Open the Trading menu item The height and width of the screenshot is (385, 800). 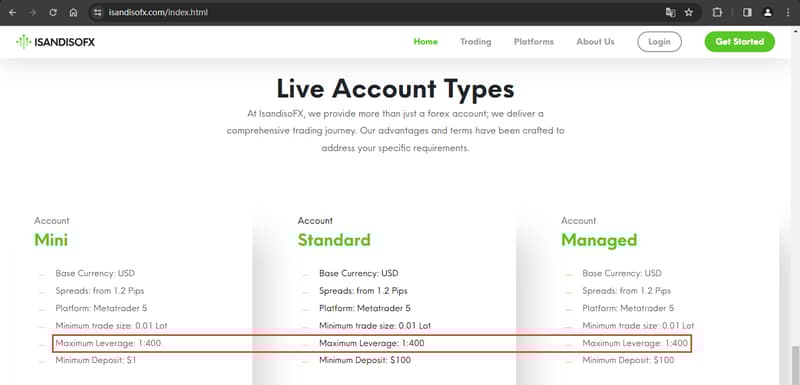pyautogui.click(x=476, y=42)
